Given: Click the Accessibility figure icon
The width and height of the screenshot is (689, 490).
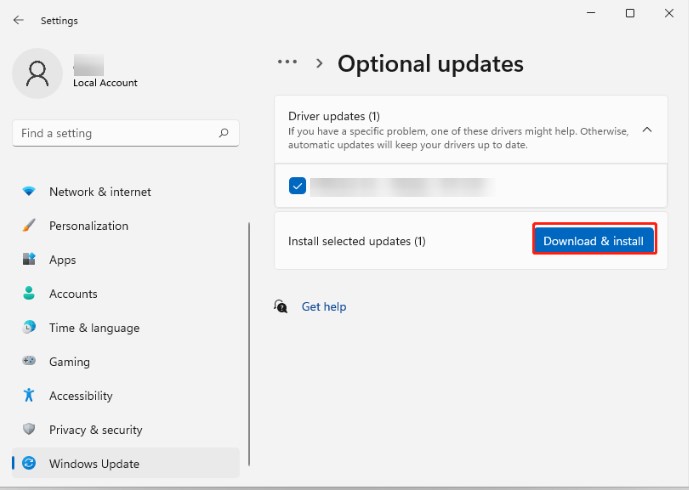Looking at the screenshot, I should pyautogui.click(x=29, y=396).
